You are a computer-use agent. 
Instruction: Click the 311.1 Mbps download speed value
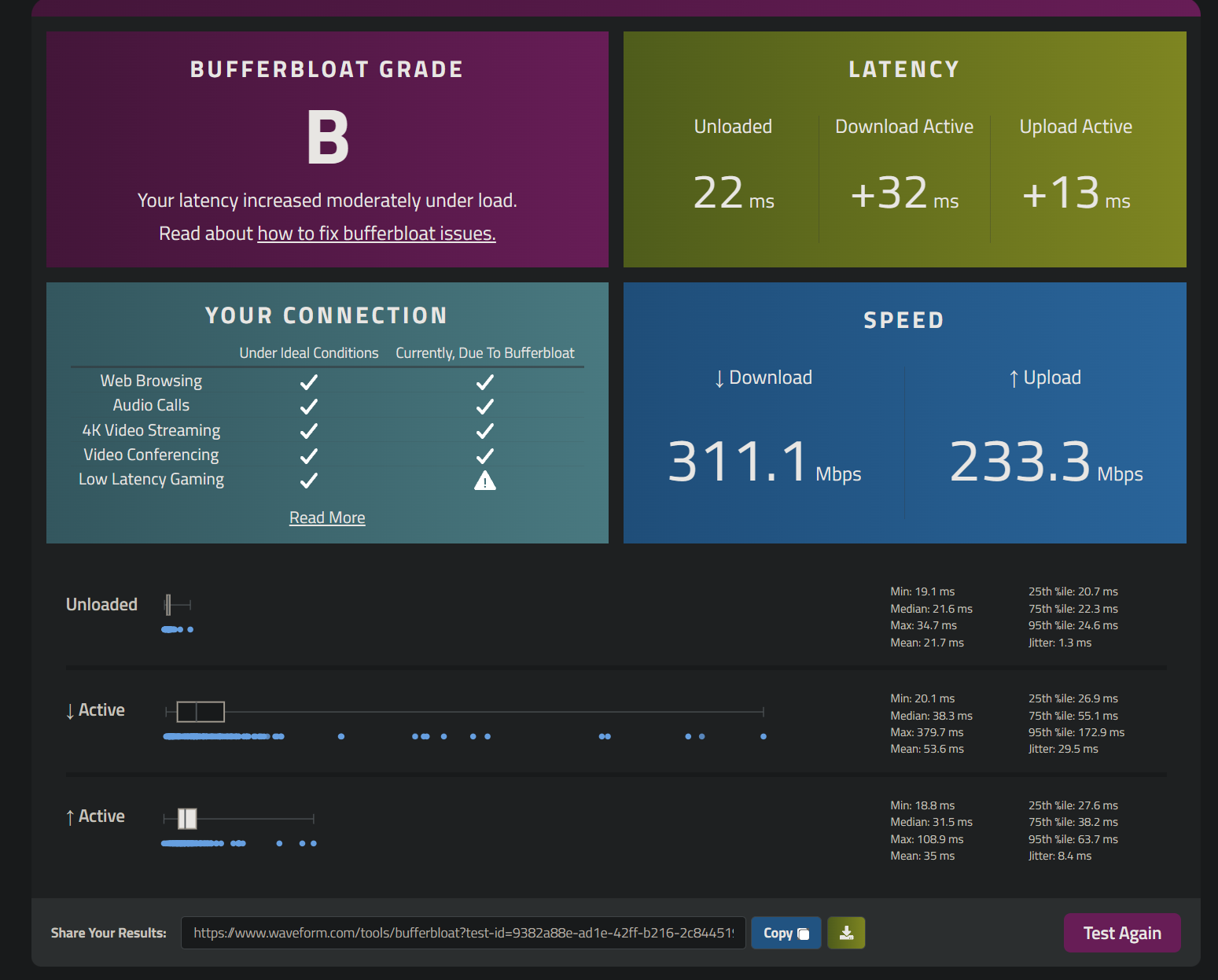pyautogui.click(x=764, y=462)
